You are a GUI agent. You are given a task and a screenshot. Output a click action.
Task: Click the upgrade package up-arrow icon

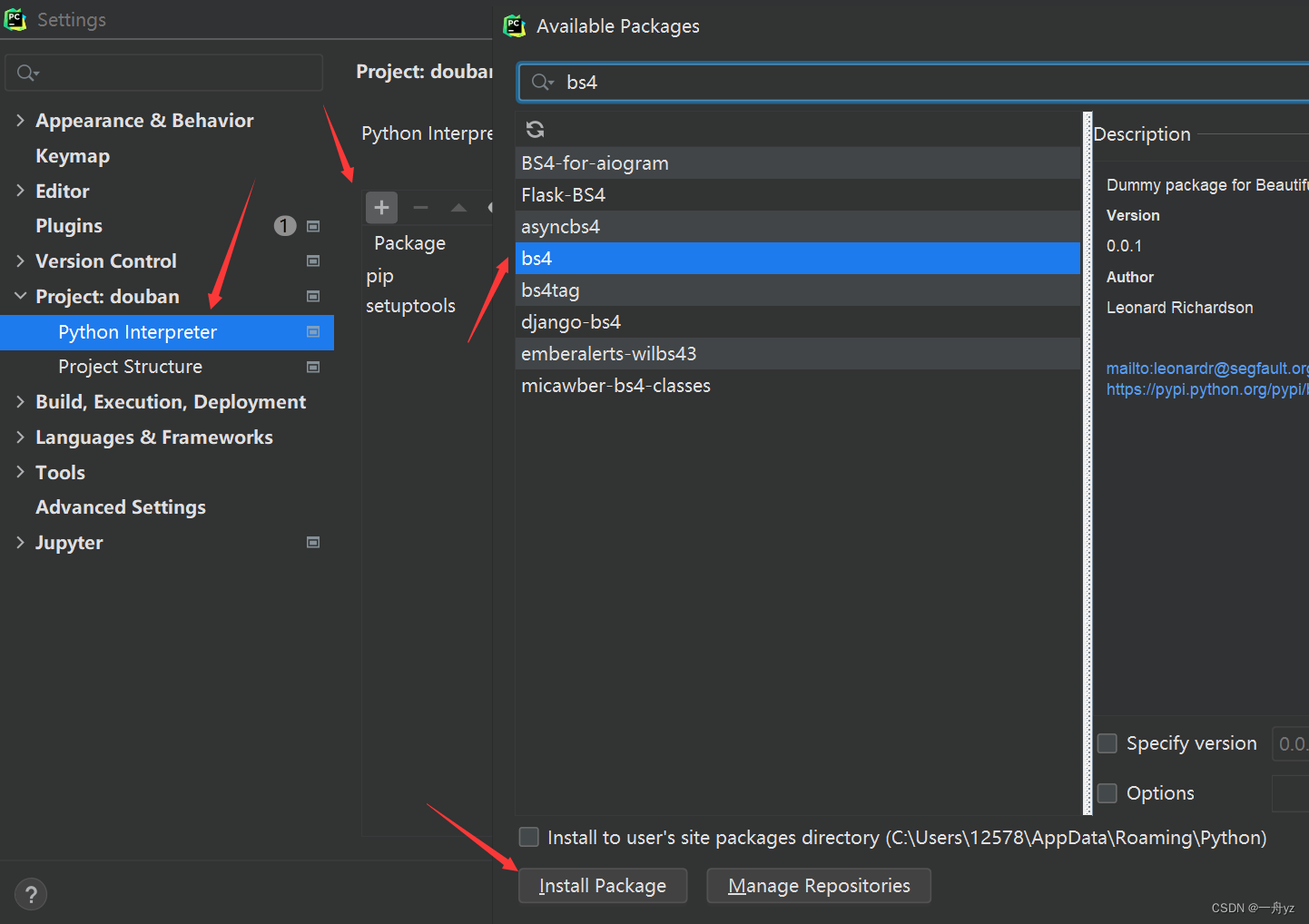(459, 208)
